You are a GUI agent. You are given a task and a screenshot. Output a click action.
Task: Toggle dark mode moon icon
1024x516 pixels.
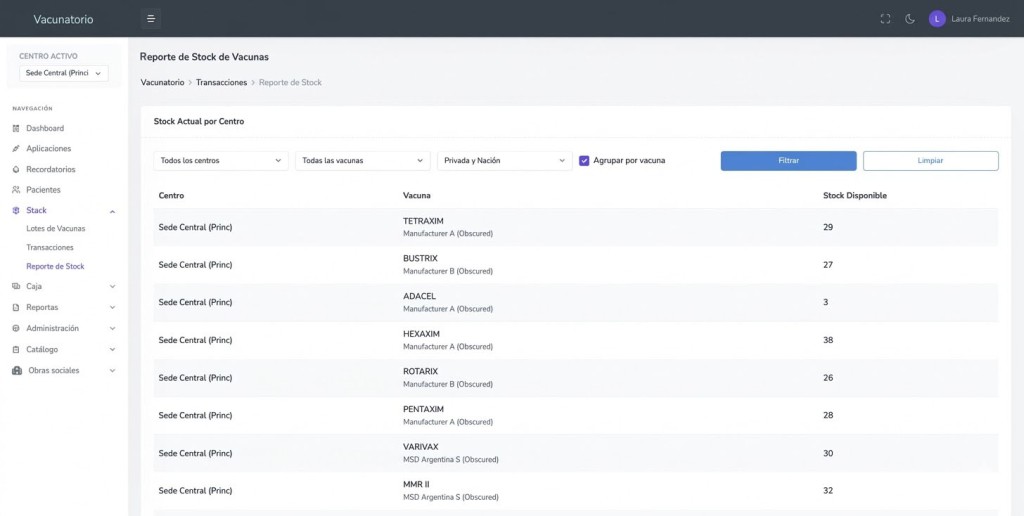(x=910, y=18)
